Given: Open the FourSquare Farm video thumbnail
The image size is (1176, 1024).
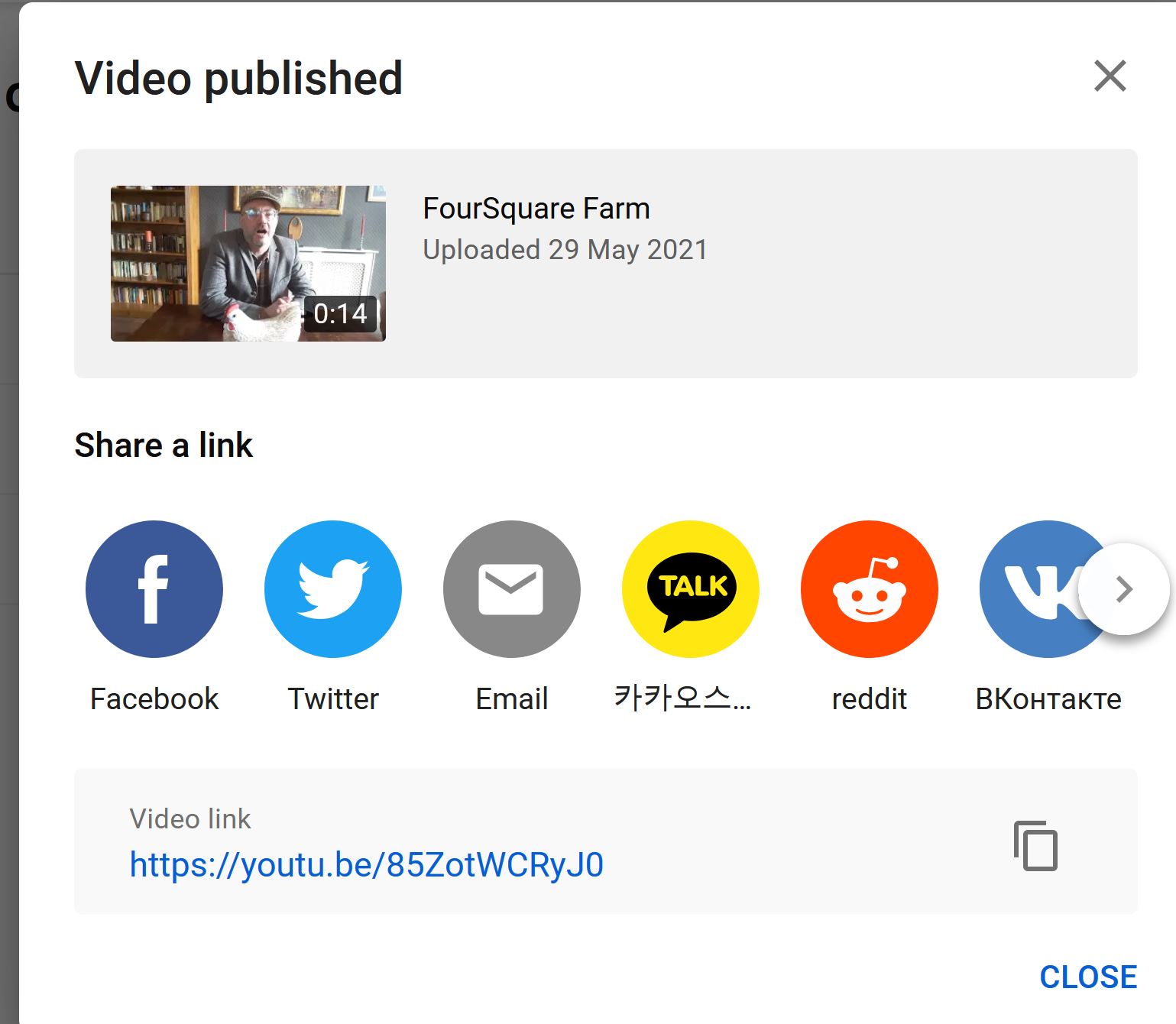Looking at the screenshot, I should 248,264.
